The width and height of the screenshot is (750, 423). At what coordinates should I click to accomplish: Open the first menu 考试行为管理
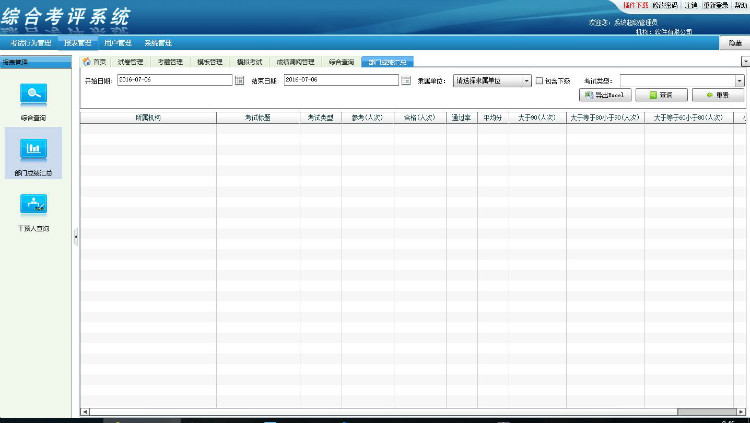coord(31,43)
